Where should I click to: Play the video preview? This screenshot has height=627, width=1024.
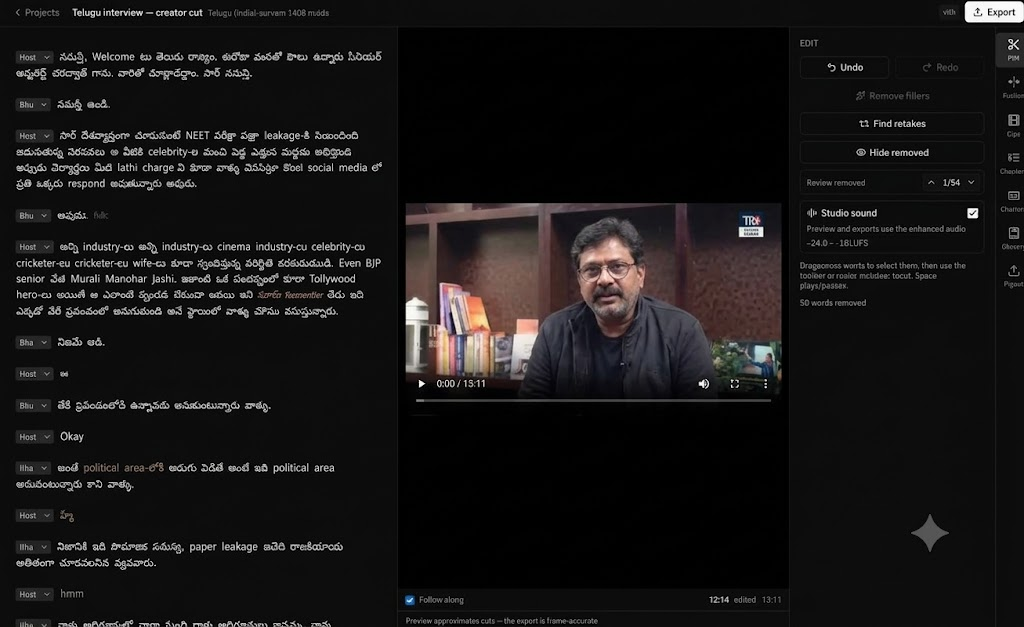pos(421,383)
